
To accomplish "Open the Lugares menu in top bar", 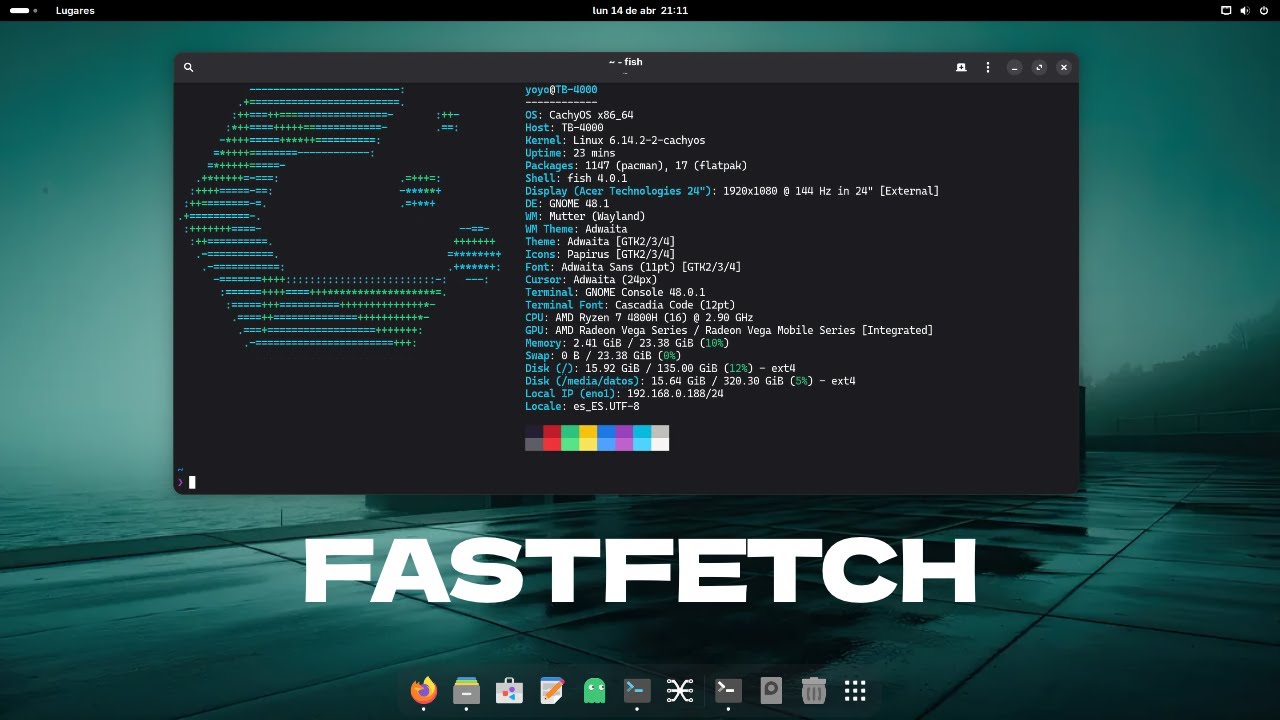I will (x=75, y=10).
